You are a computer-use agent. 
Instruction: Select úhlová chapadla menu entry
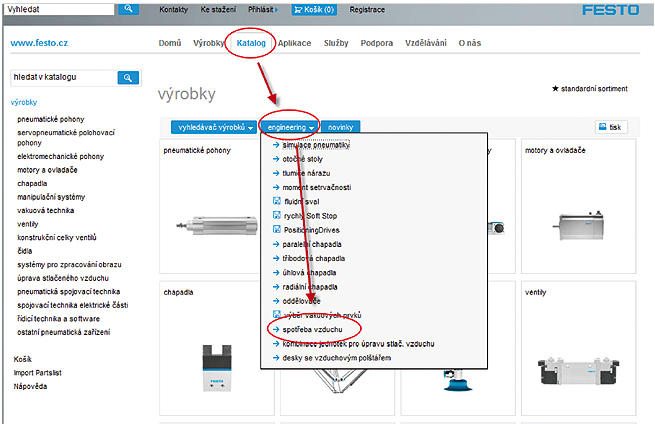305,273
